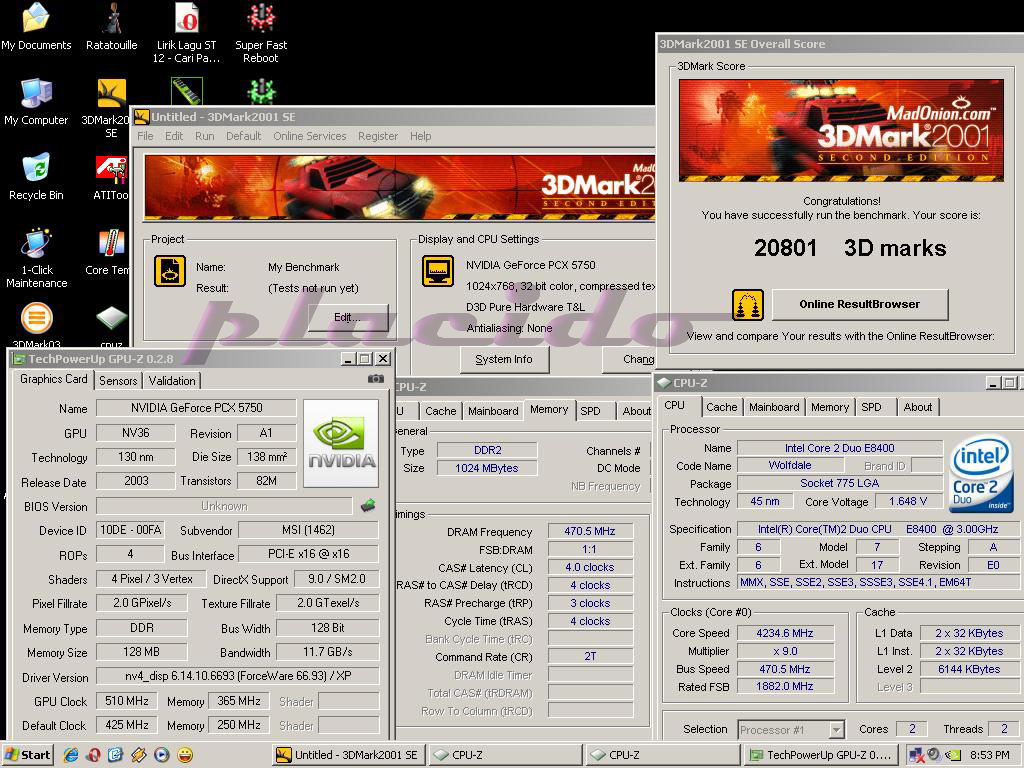The image size is (1024, 768).
Task: Open the Run menu in 3DMark2001
Action: click(x=204, y=136)
